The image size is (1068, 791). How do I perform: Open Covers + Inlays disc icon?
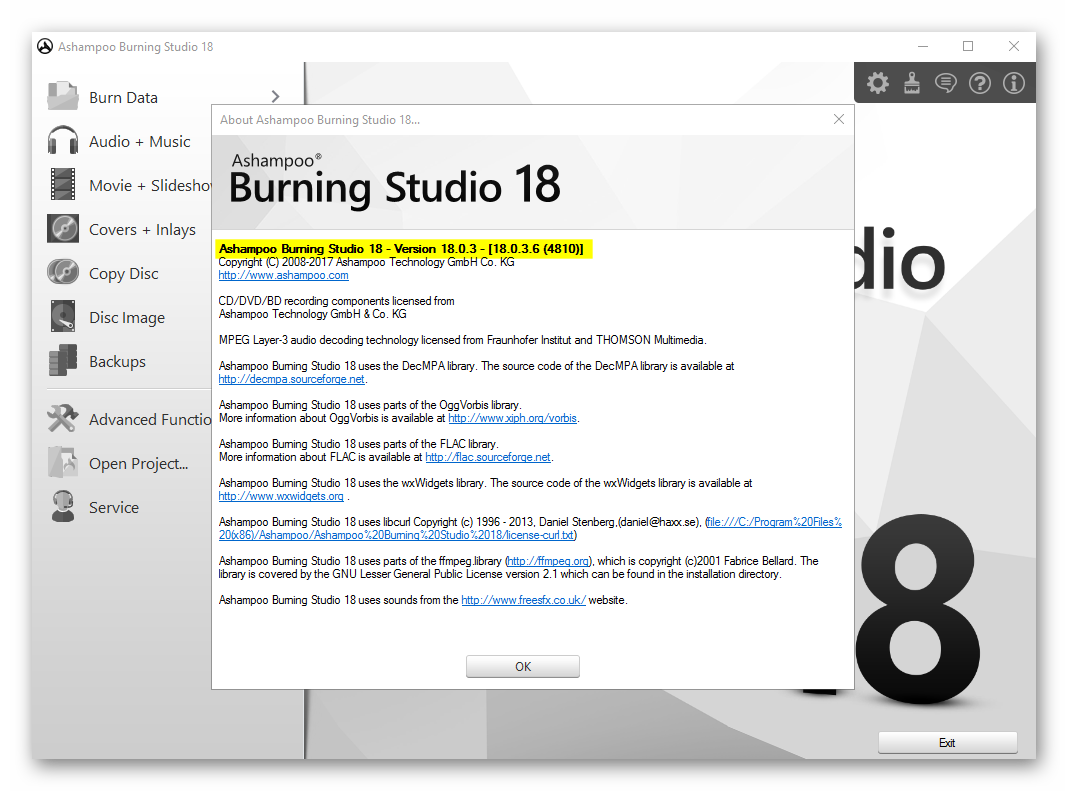(x=62, y=229)
